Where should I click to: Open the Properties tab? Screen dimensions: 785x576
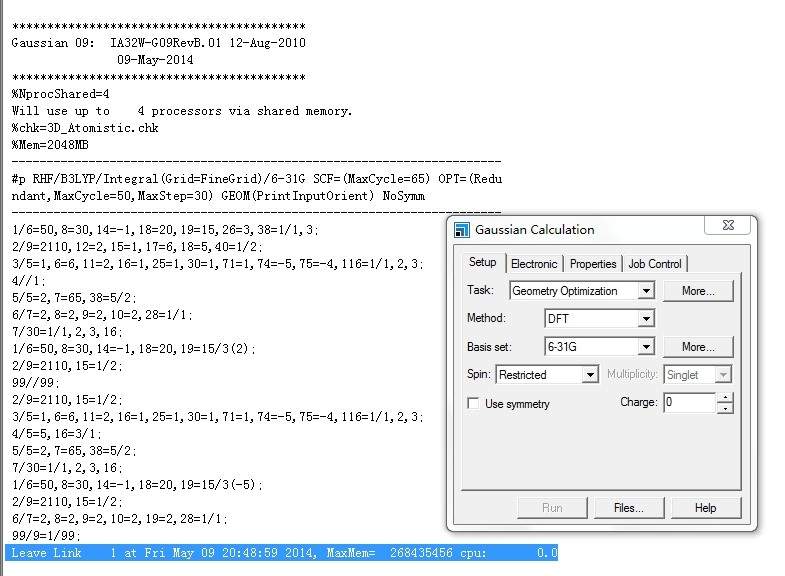pos(593,264)
